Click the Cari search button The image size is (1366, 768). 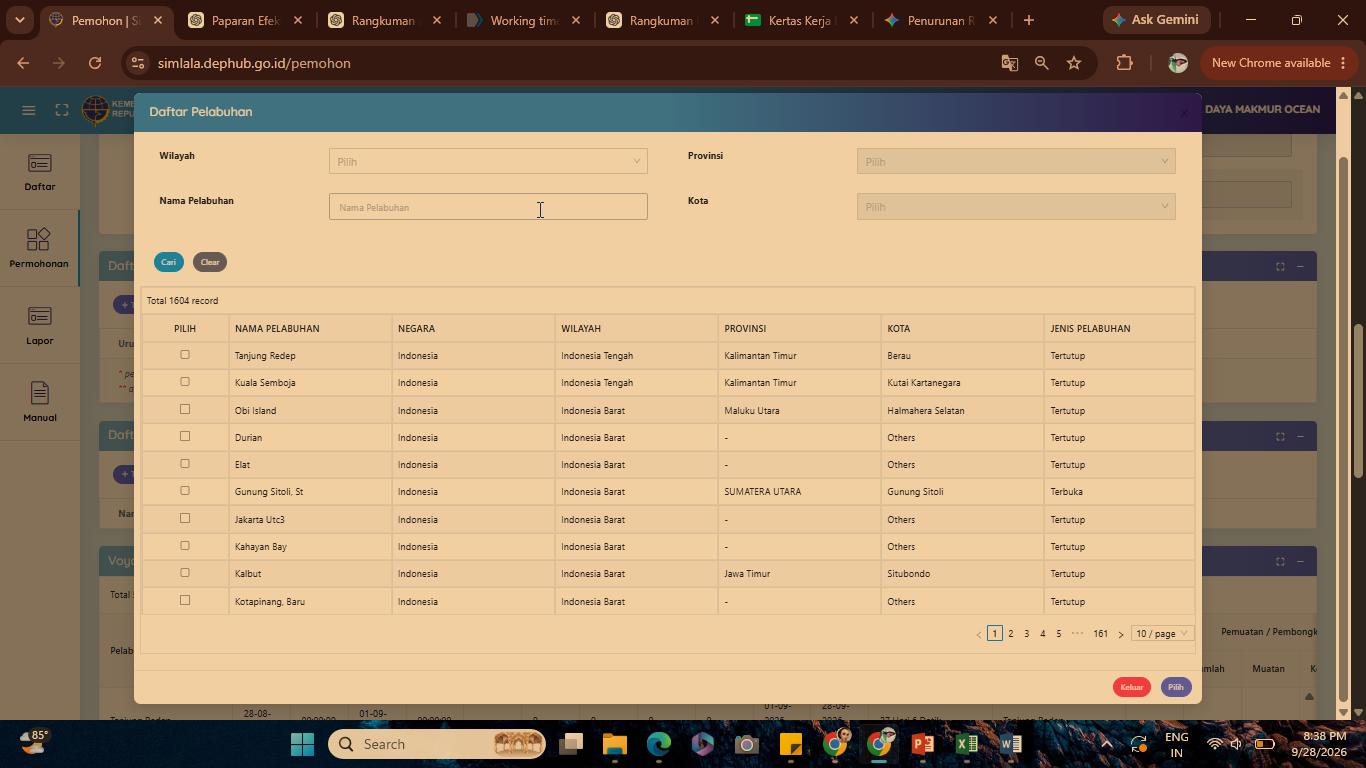click(168, 262)
